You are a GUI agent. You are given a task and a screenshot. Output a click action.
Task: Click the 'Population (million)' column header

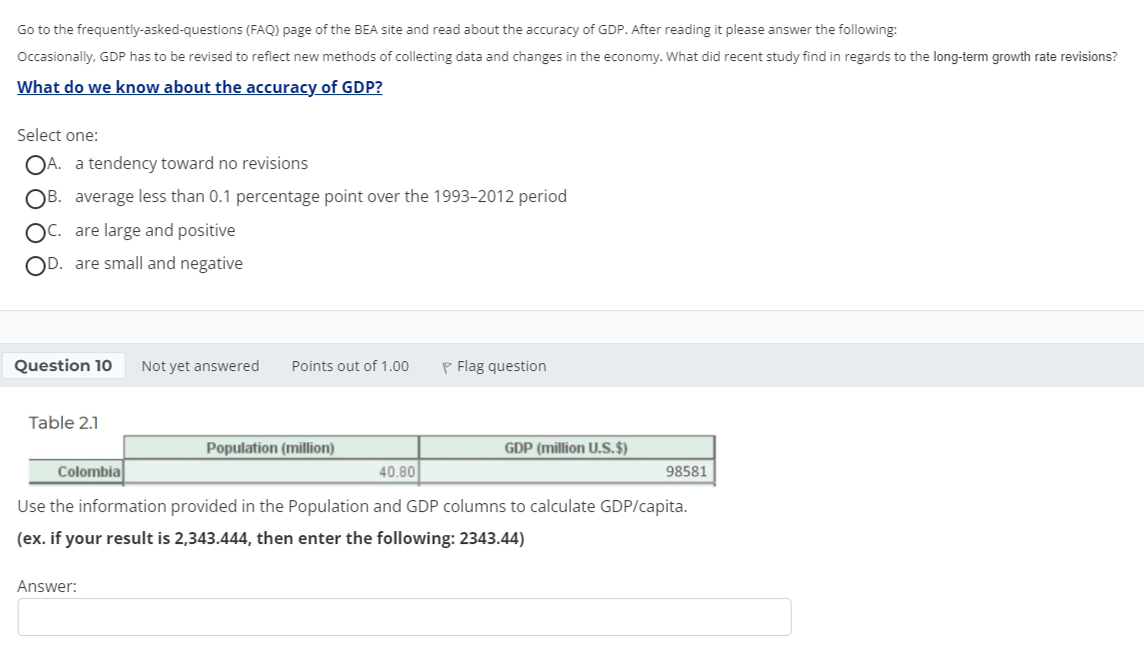coord(271,447)
